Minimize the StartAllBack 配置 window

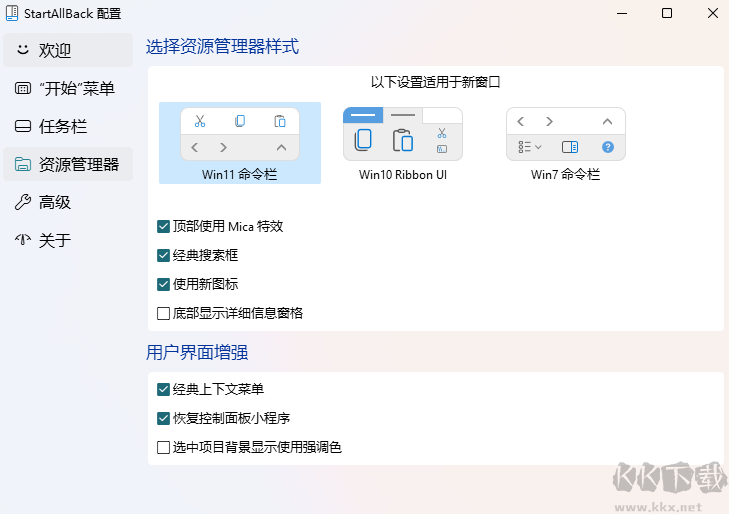coord(620,13)
